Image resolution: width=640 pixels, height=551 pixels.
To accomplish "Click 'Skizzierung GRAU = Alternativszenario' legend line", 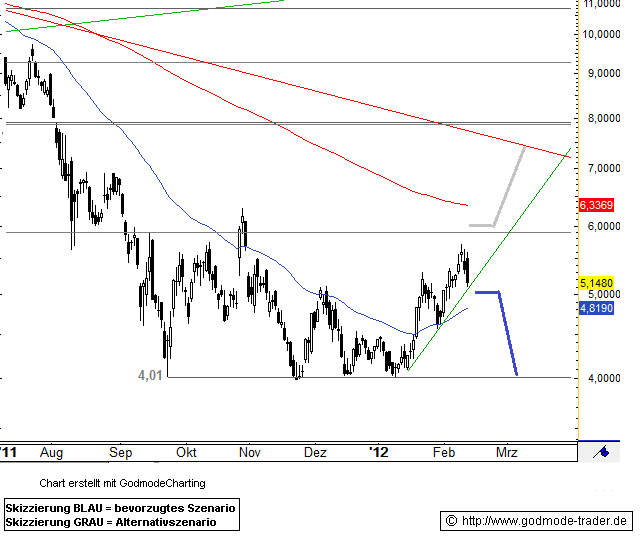I will click(x=111, y=522).
